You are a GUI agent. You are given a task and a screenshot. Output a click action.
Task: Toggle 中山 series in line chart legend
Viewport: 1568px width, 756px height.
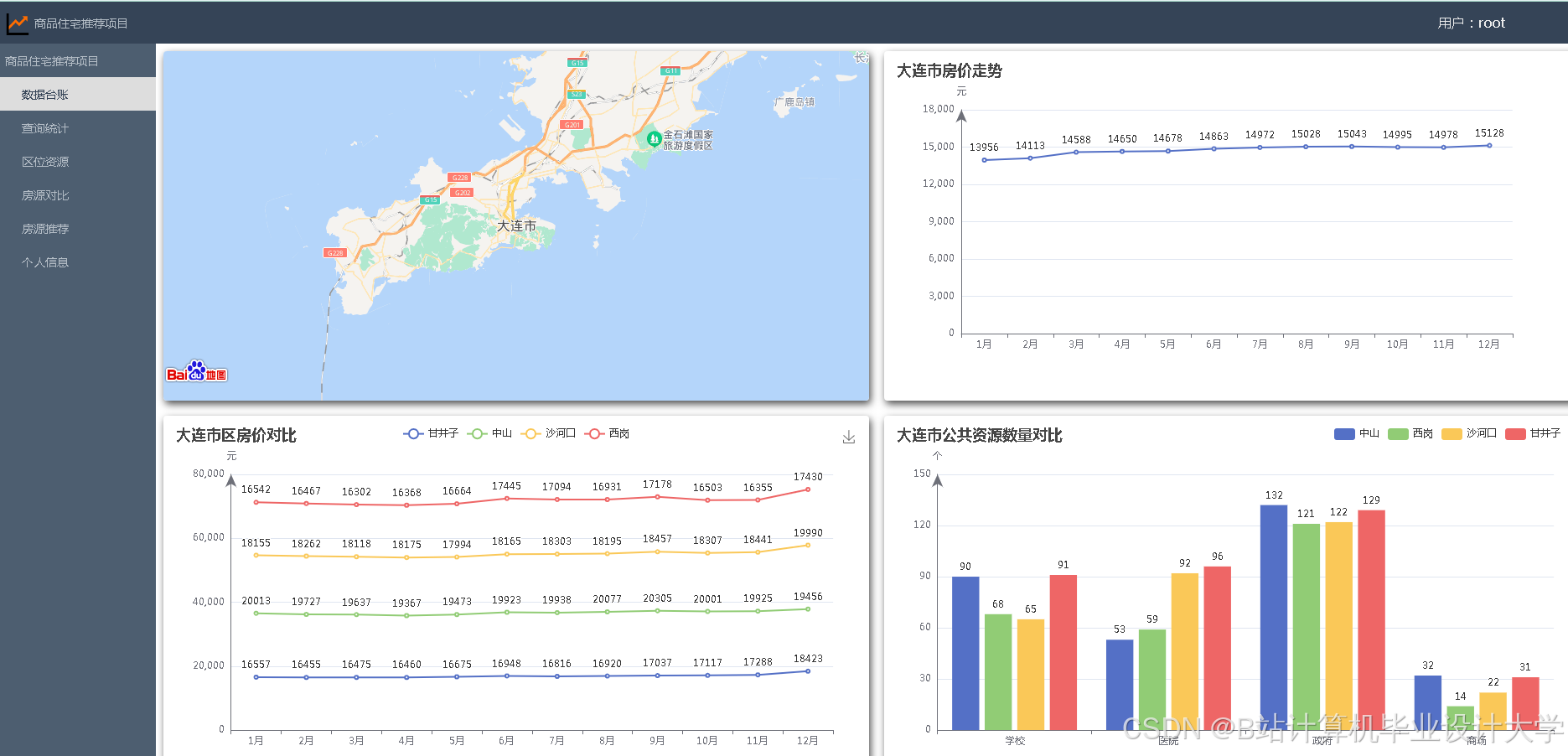point(489,433)
